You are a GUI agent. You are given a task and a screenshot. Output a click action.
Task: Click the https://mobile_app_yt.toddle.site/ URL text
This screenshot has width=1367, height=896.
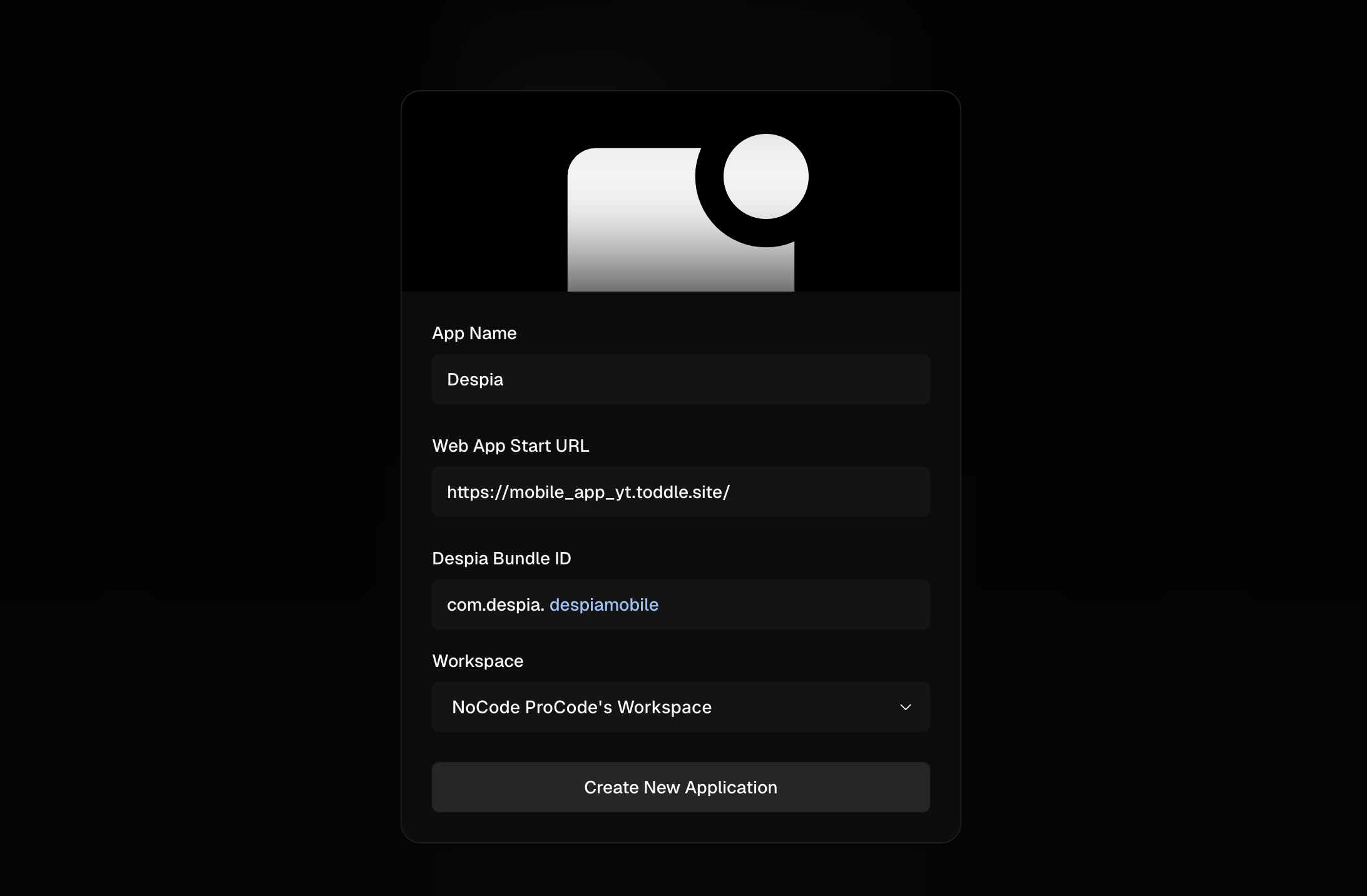(588, 492)
